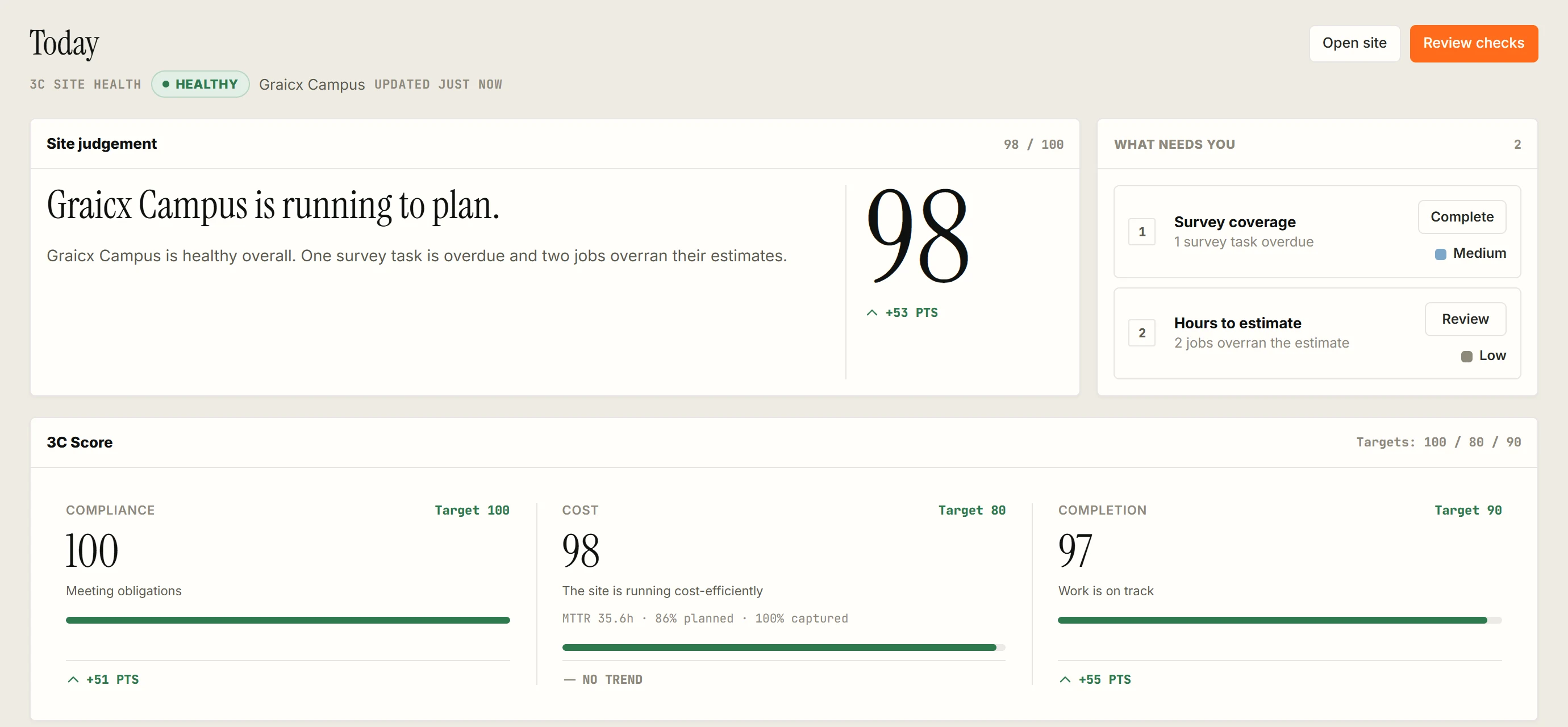Click the up arrow beside +51 PTS
This screenshot has height=727, width=1568.
tap(73, 679)
